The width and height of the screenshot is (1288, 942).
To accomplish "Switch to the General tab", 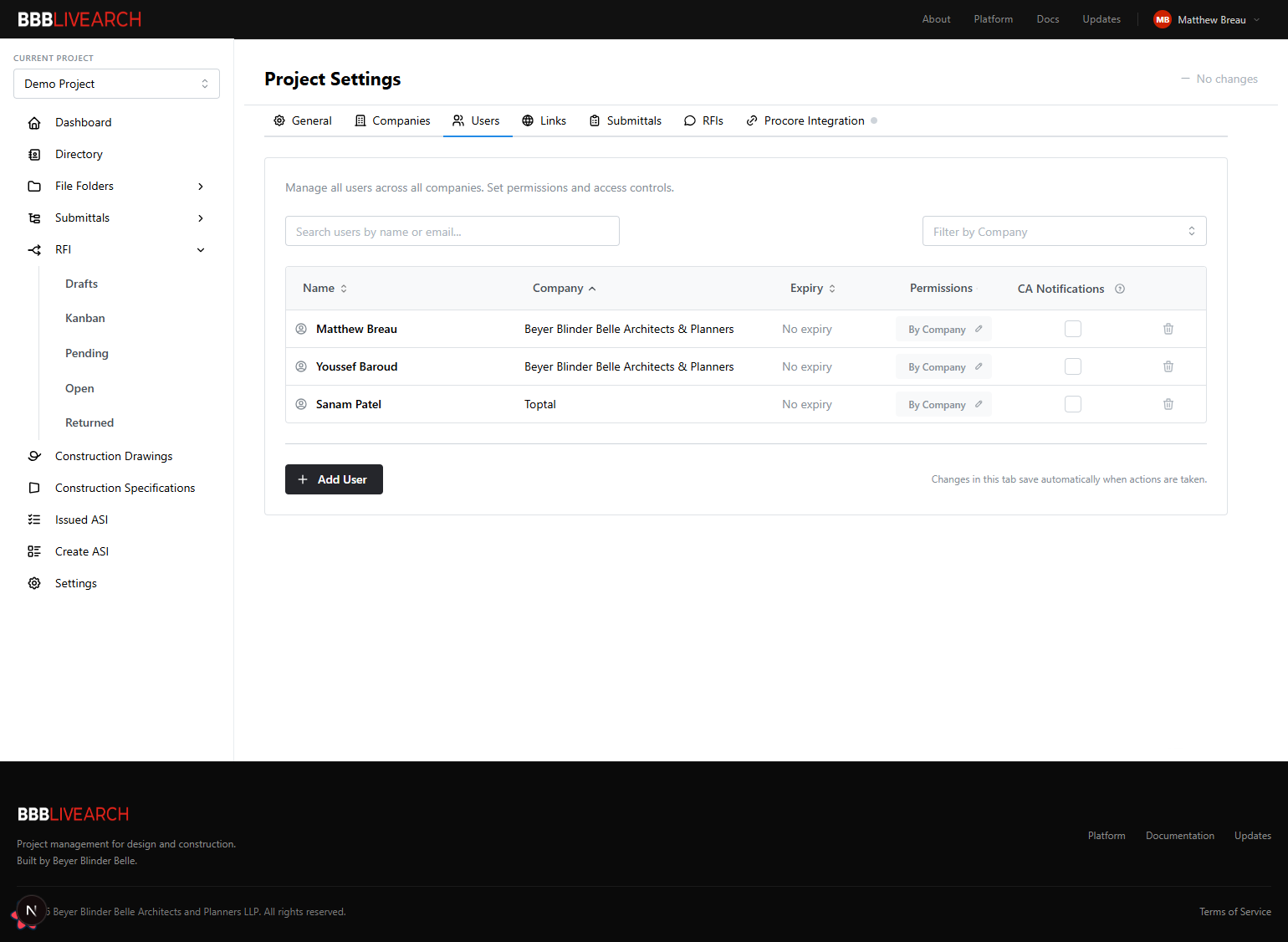I will 303,120.
